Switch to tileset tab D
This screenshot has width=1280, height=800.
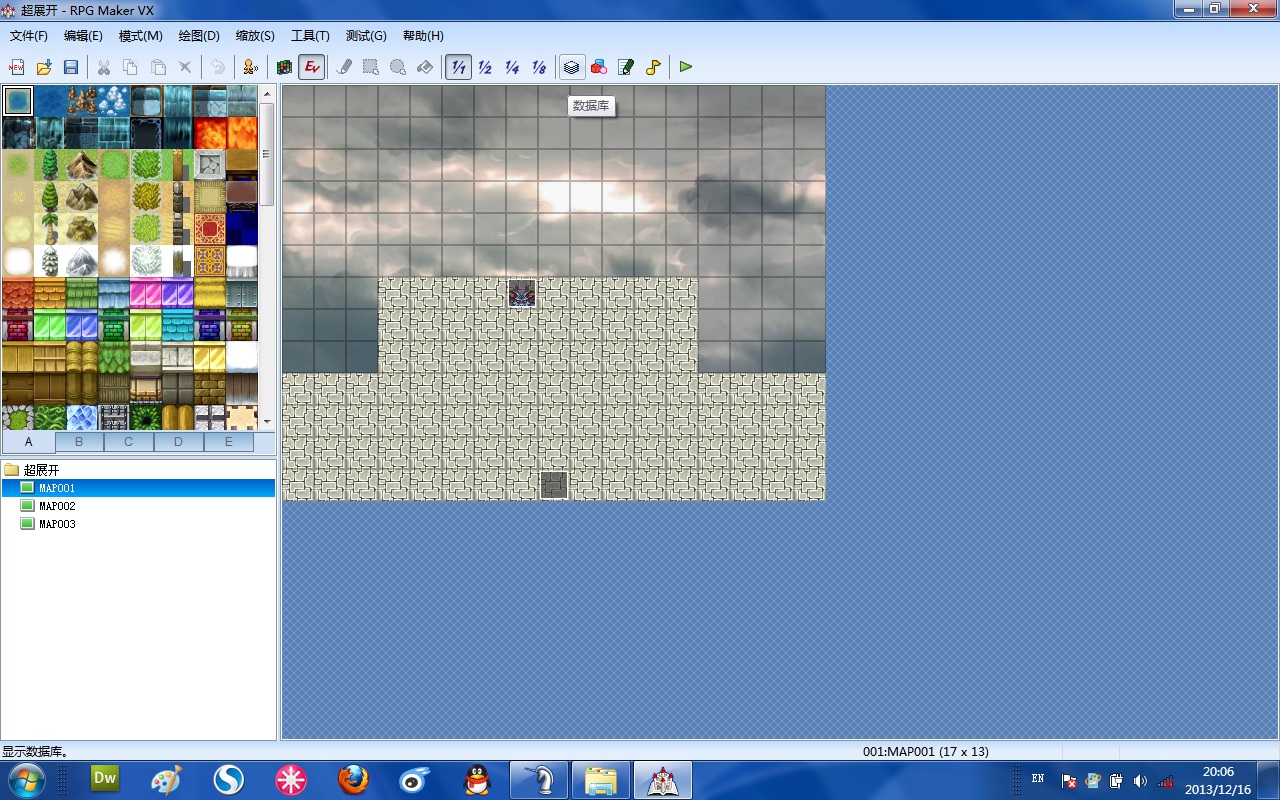pos(178,442)
